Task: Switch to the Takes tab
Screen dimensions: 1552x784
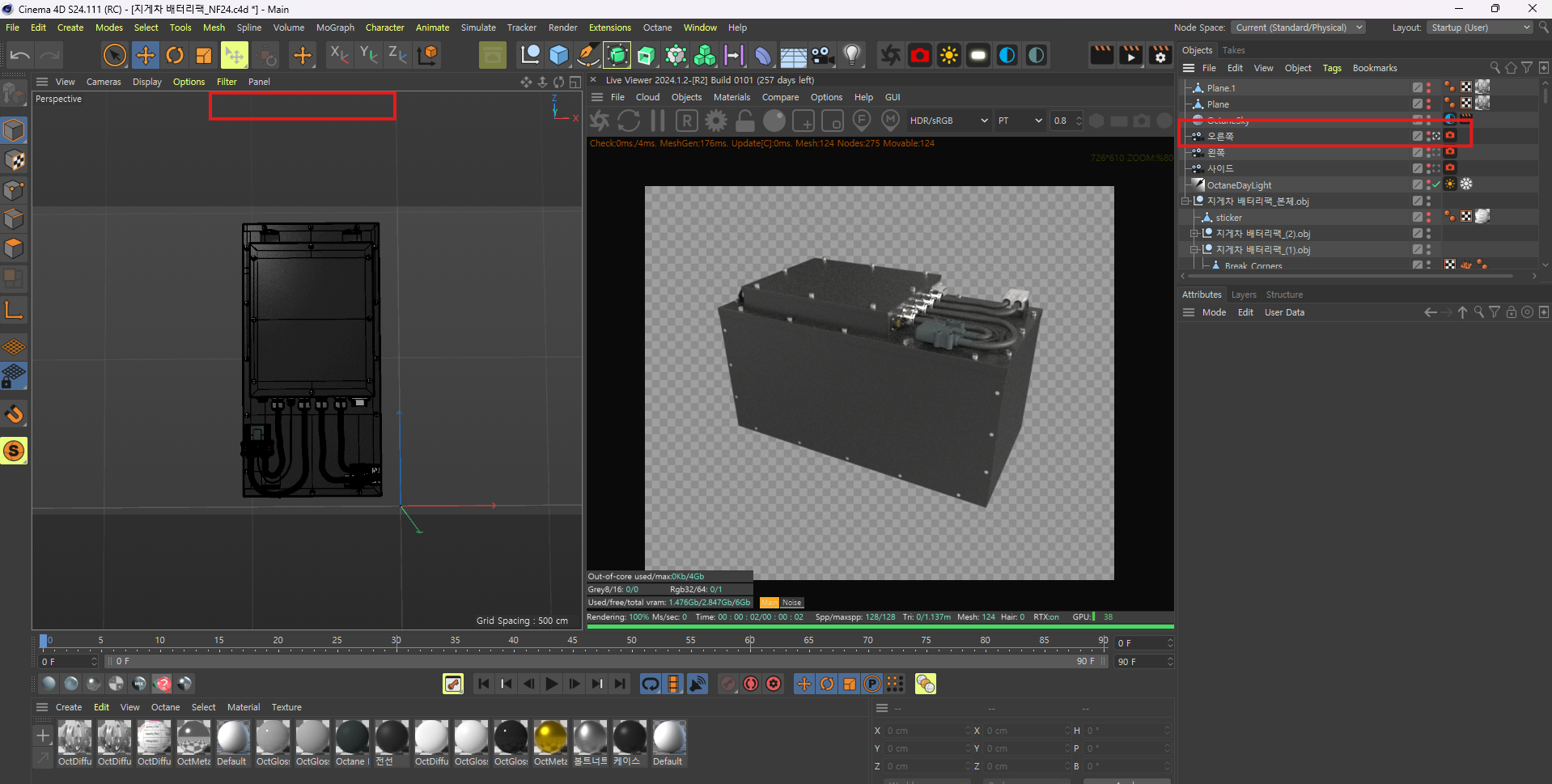Action: click(1233, 50)
